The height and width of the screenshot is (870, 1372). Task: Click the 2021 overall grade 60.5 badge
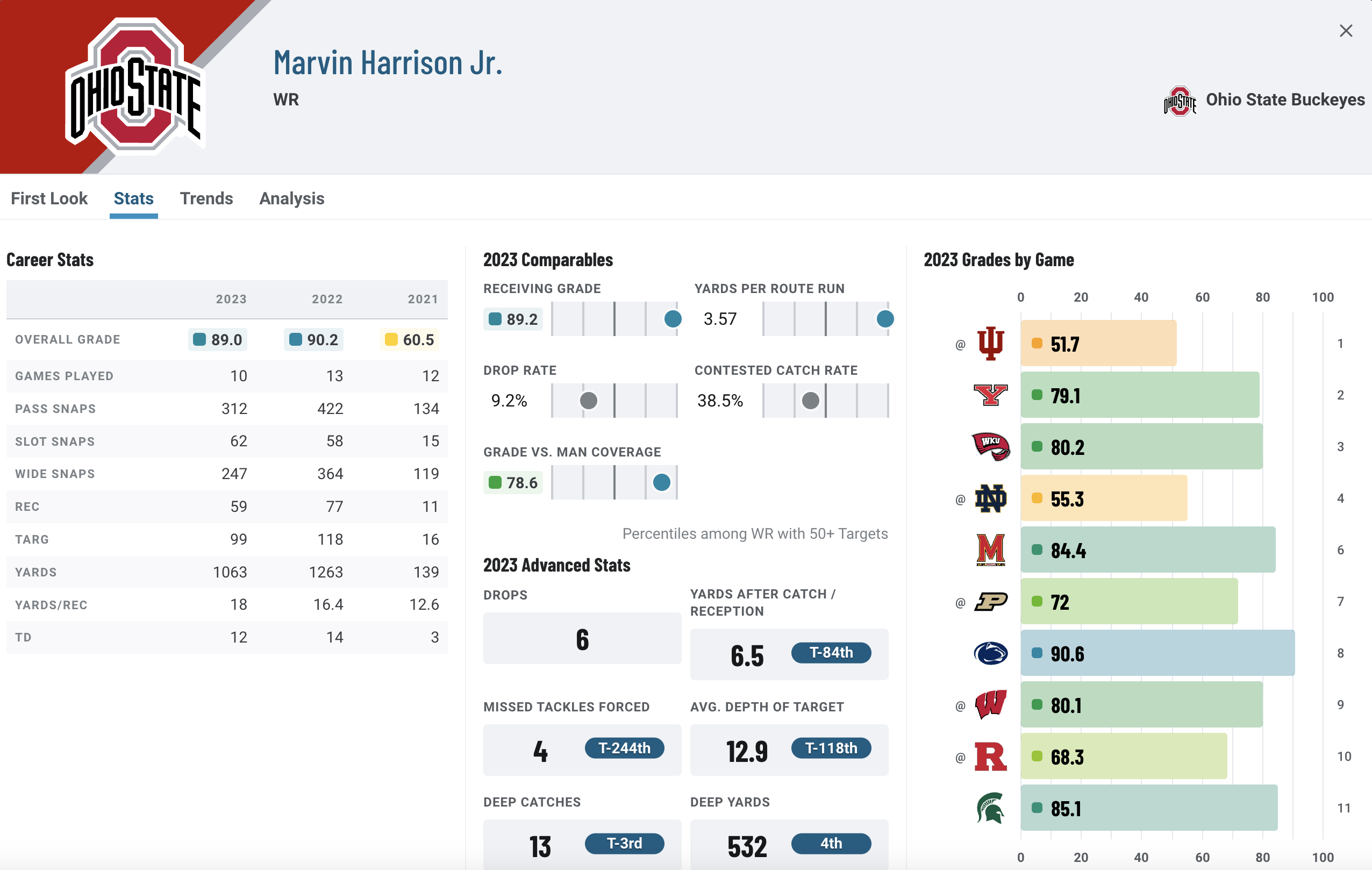click(409, 340)
